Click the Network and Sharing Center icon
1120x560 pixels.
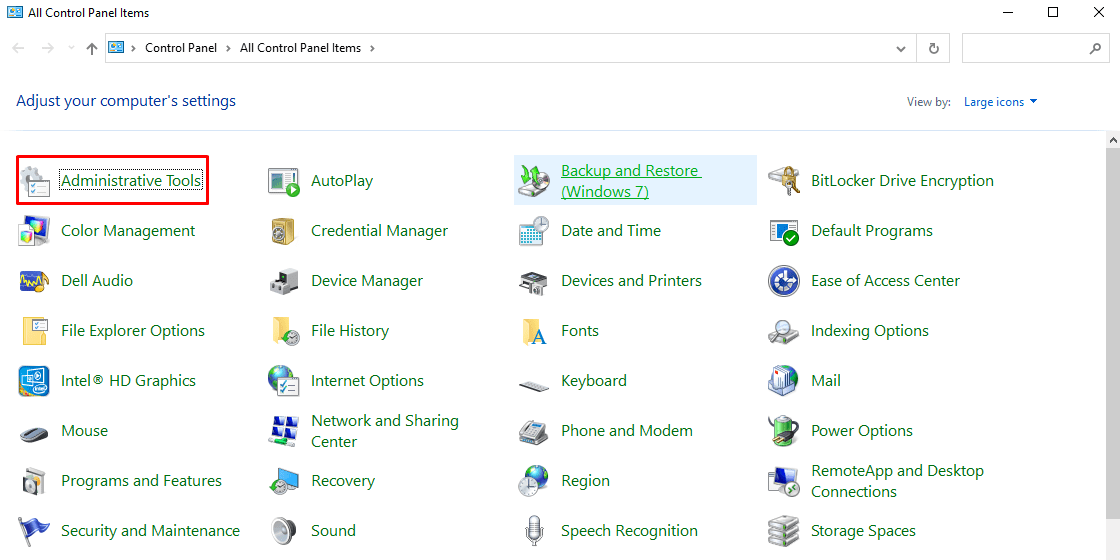(x=284, y=431)
